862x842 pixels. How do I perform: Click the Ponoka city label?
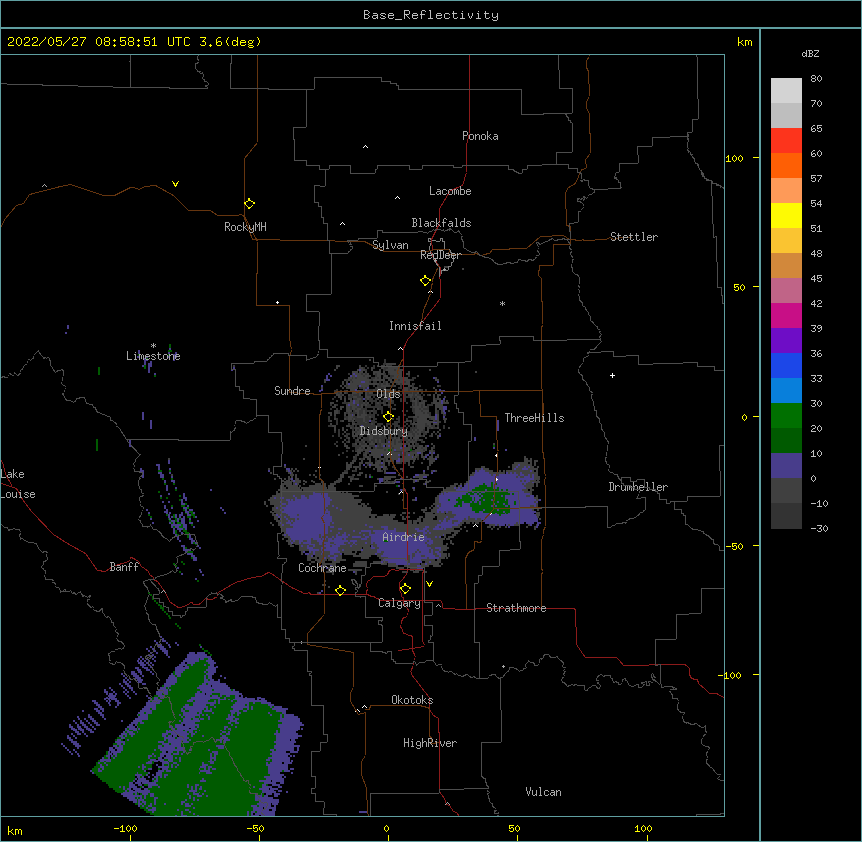click(480, 136)
